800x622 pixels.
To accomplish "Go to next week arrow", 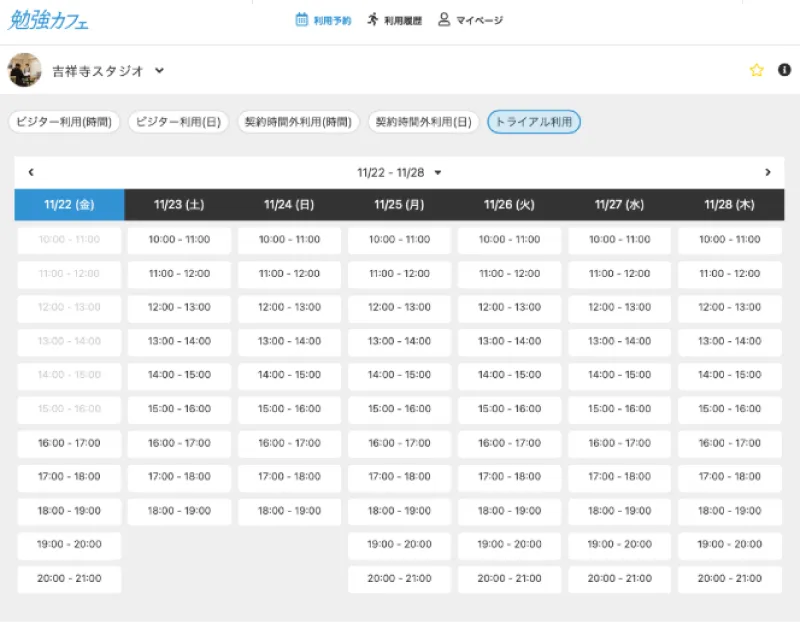I will (767, 172).
